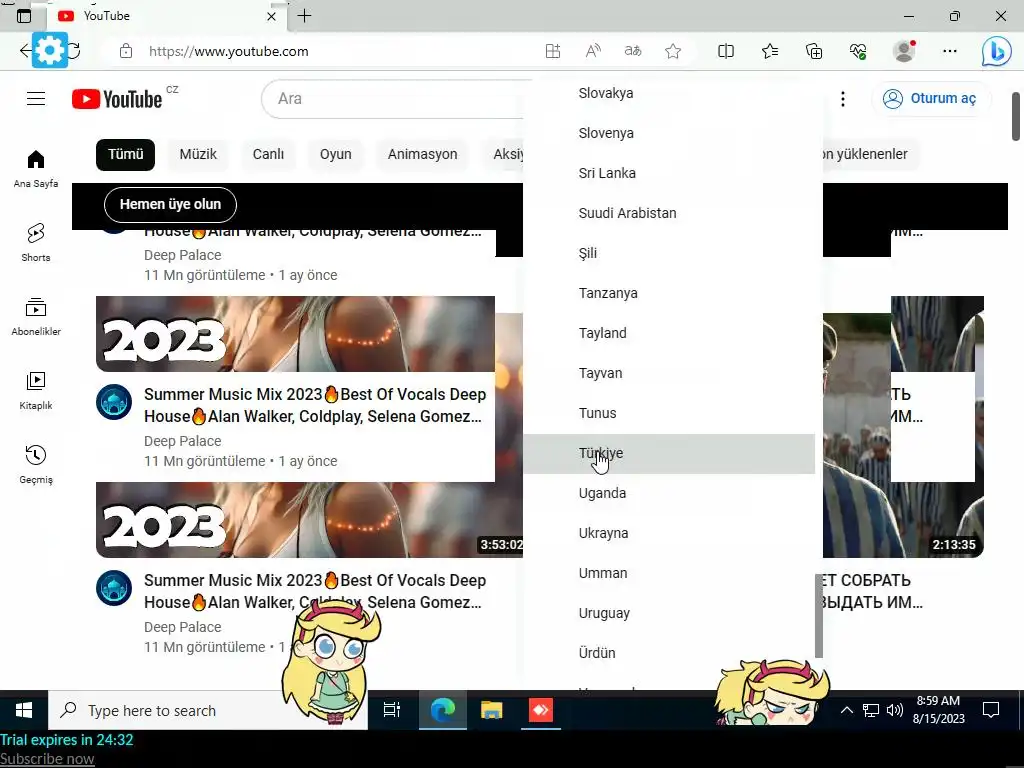Open Kitaplık in the sidebar

pos(36,391)
